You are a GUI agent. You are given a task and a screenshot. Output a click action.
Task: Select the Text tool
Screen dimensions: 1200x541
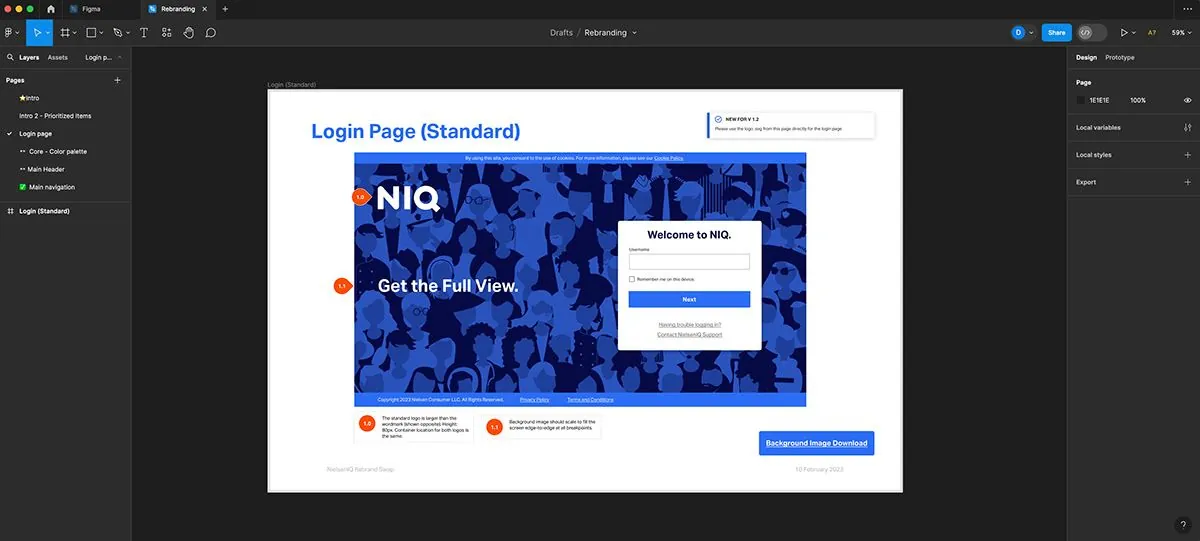point(144,32)
